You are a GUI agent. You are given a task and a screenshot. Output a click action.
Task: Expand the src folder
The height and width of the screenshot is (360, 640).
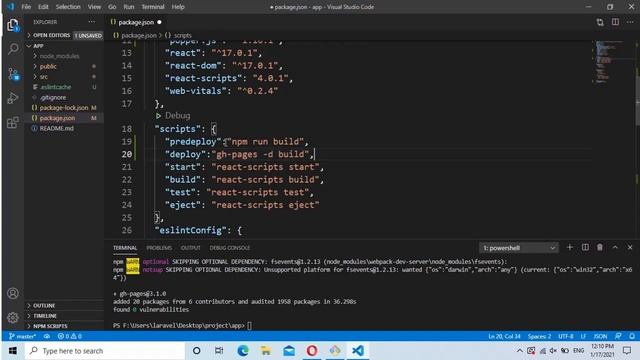point(64,77)
